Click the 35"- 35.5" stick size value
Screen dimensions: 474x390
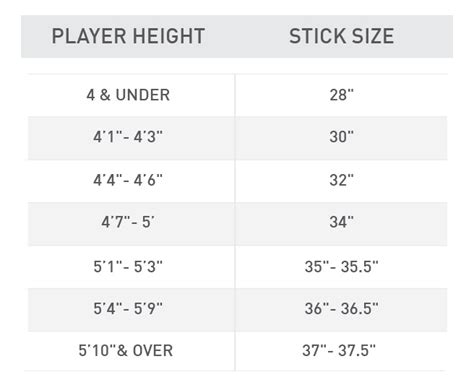pyautogui.click(x=342, y=267)
